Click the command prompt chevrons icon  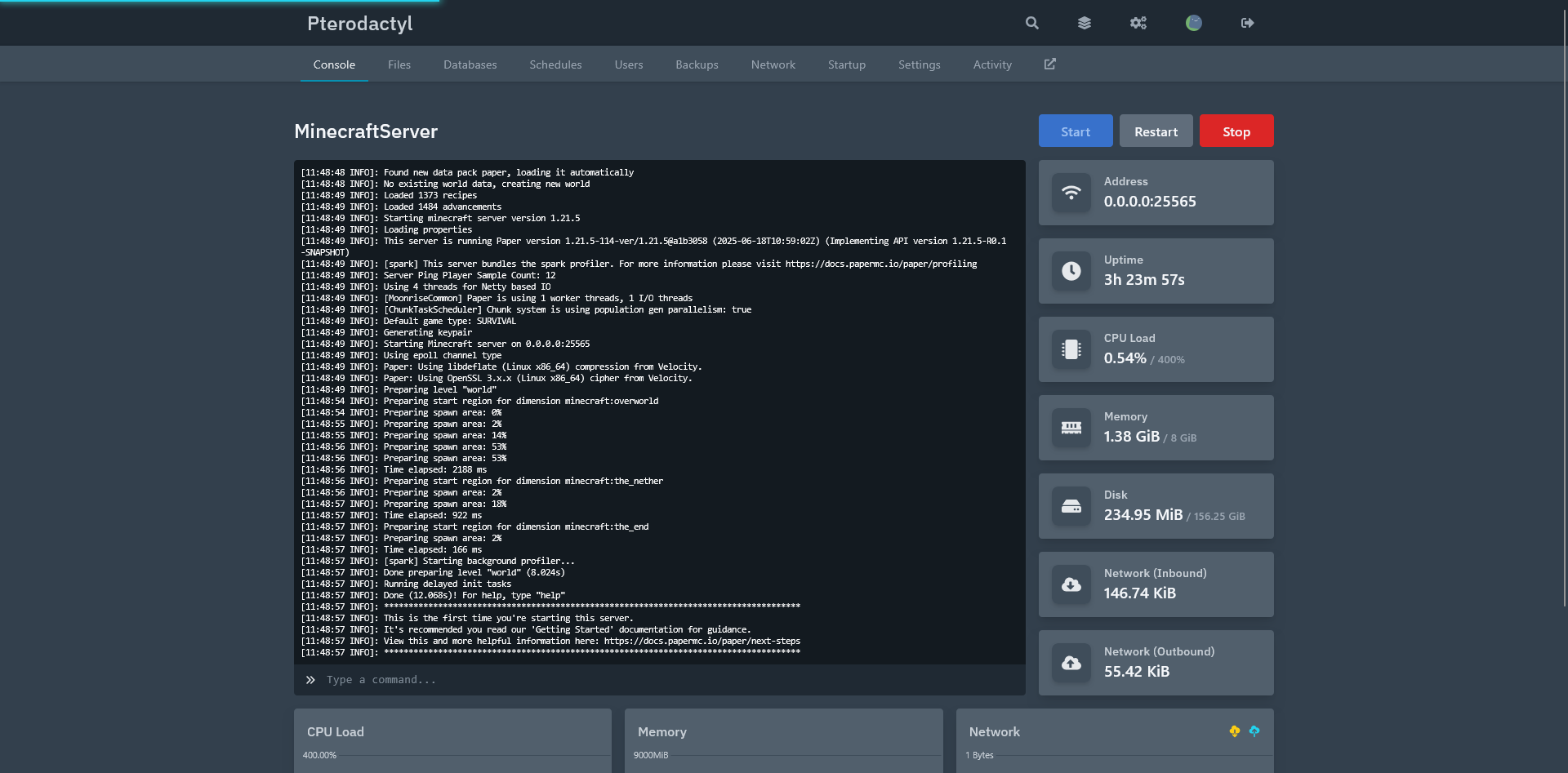click(310, 680)
